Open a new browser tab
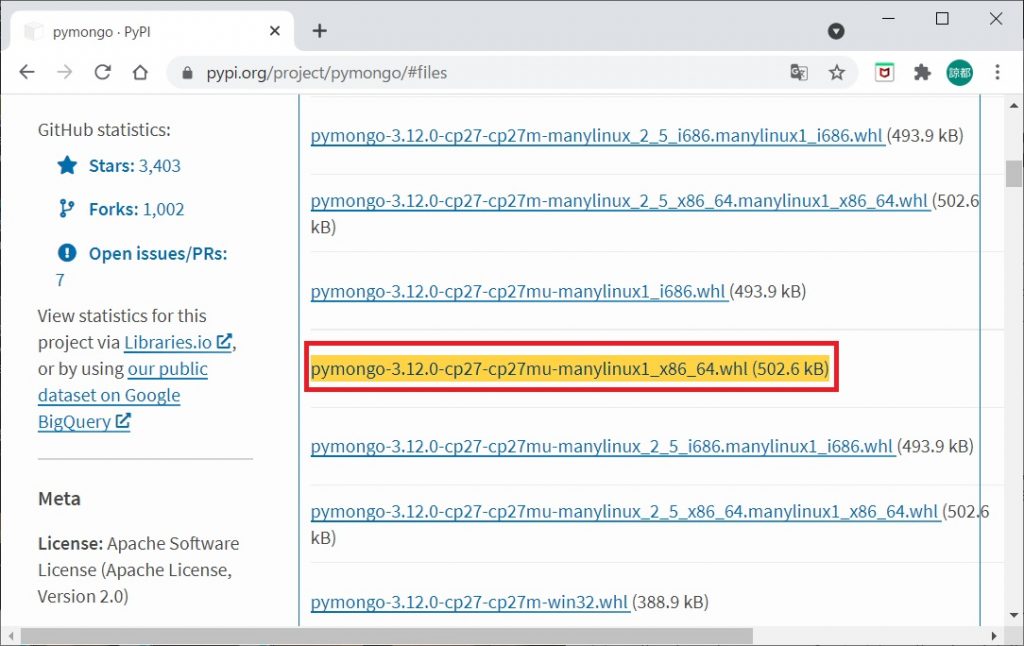Screen dimensions: 1024x646 tap(318, 31)
